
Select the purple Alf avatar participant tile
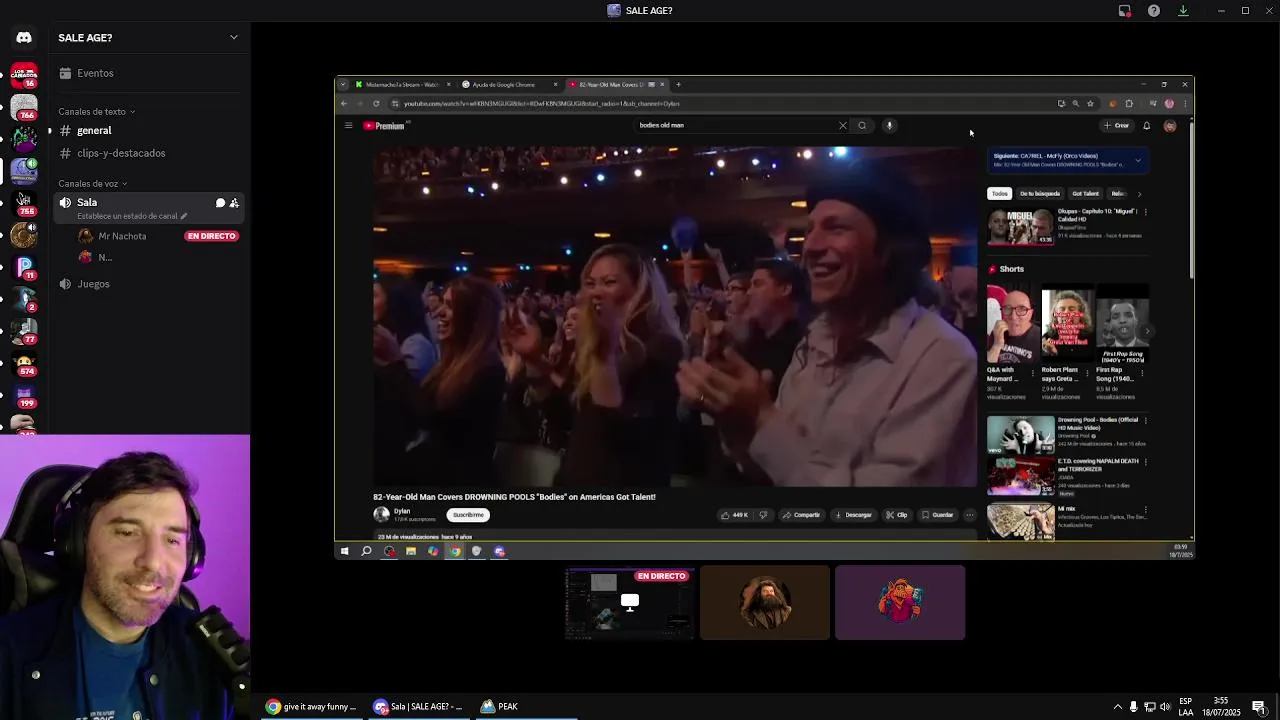(x=900, y=603)
